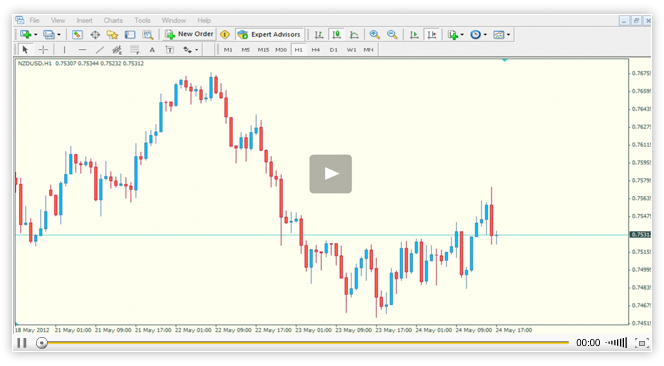Screen dimensions: 664x366
Task: Toggle video fullscreen mode
Action: [x=642, y=343]
